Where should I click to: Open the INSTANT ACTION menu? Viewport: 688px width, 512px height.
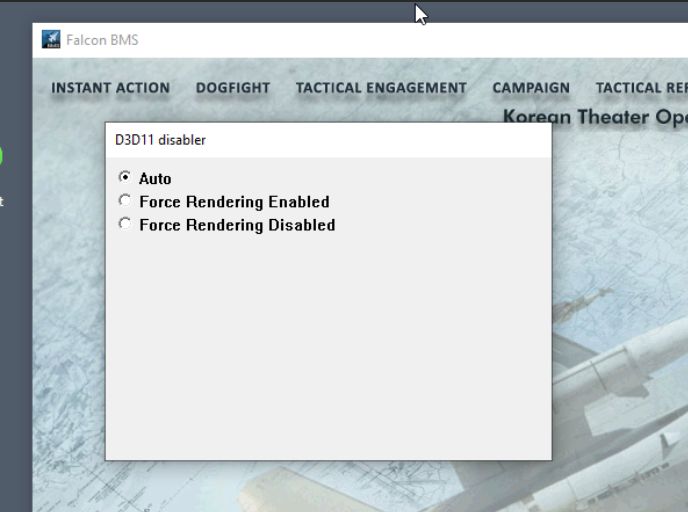point(110,88)
